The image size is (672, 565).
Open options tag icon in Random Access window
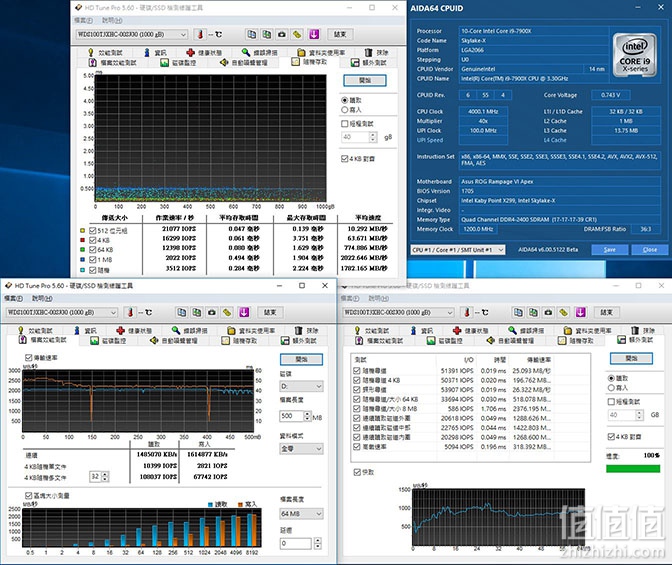297,34
